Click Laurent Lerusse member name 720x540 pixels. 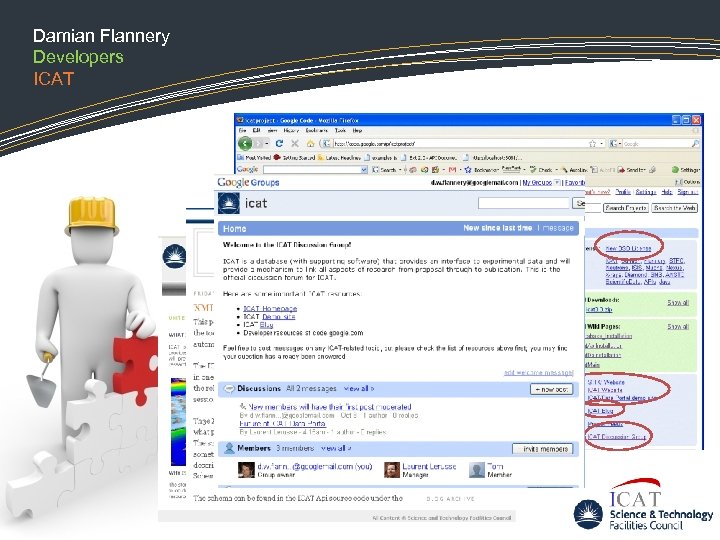(429, 467)
